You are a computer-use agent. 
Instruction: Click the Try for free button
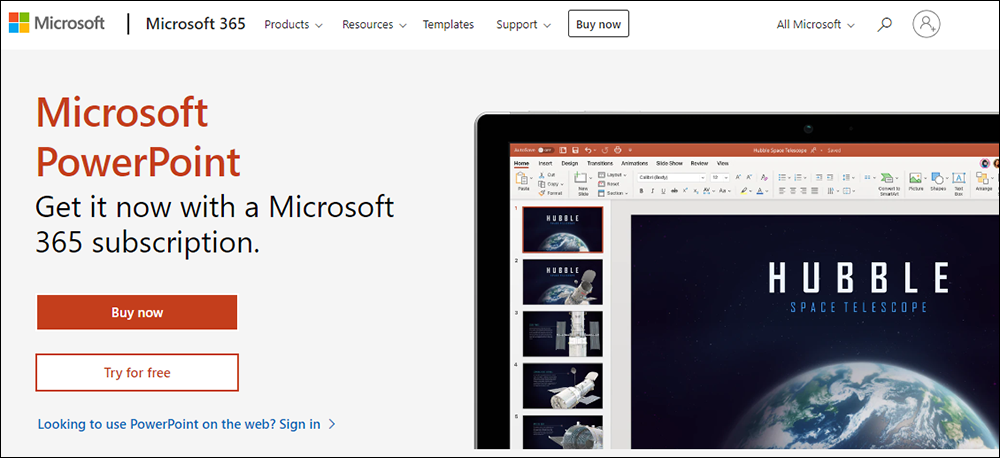pos(137,373)
